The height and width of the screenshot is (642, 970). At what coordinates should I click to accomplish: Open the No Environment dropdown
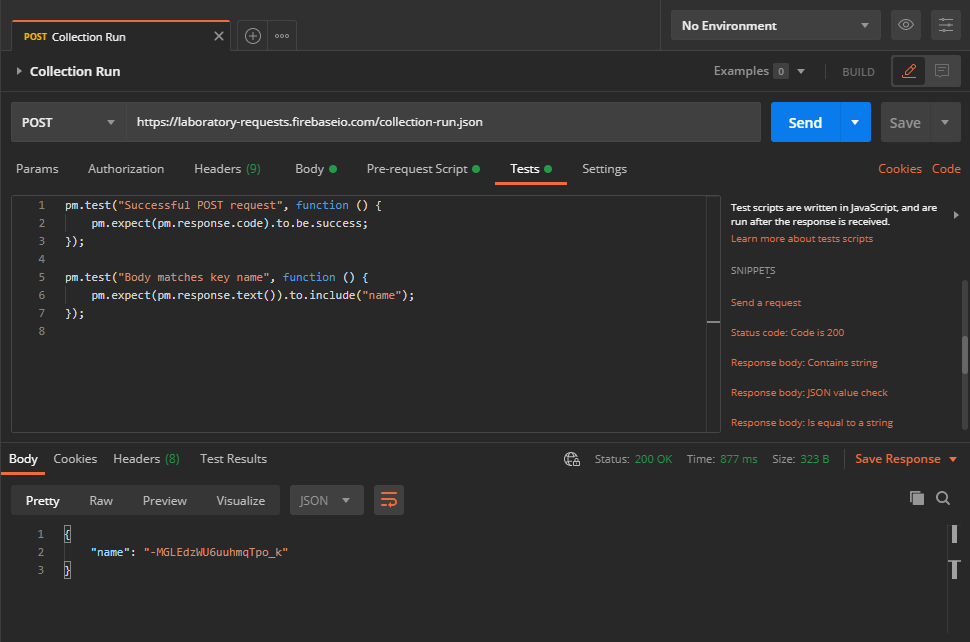(775, 25)
